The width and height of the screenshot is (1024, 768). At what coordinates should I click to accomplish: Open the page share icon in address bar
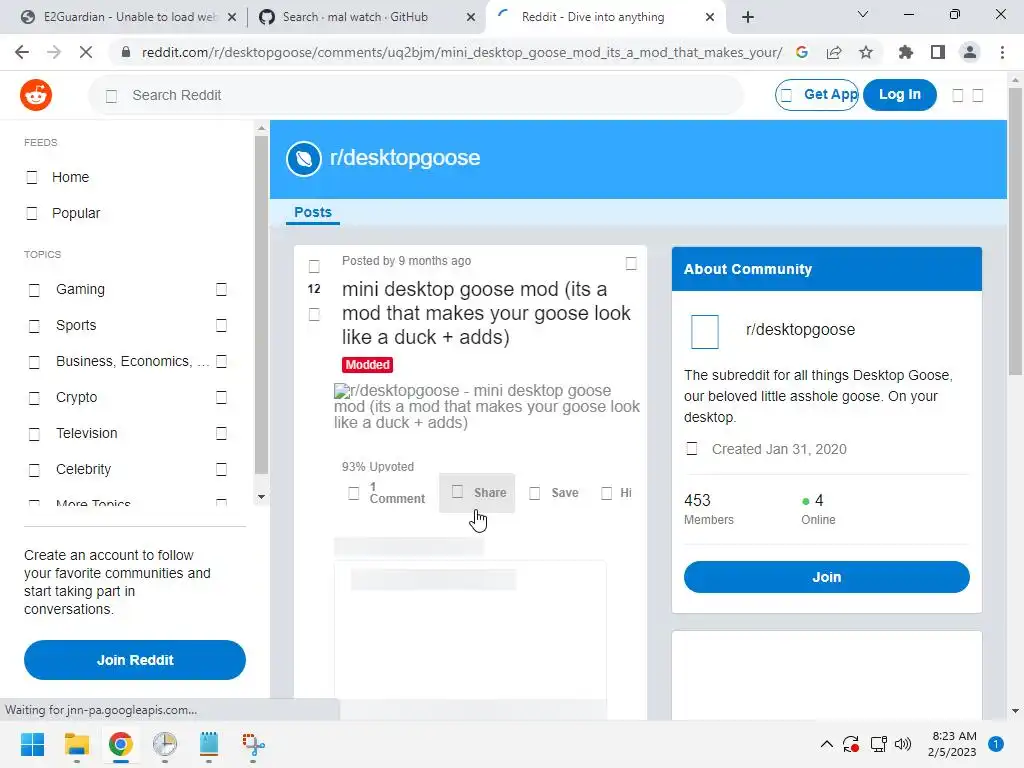point(834,52)
